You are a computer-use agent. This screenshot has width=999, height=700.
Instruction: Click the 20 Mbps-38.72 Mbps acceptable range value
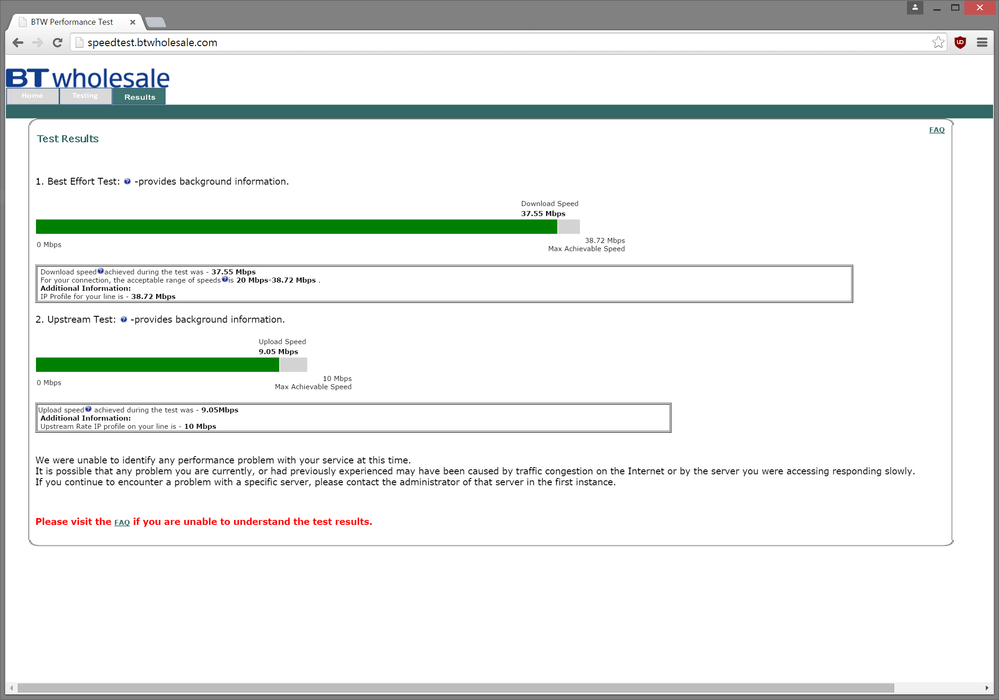(x=276, y=280)
